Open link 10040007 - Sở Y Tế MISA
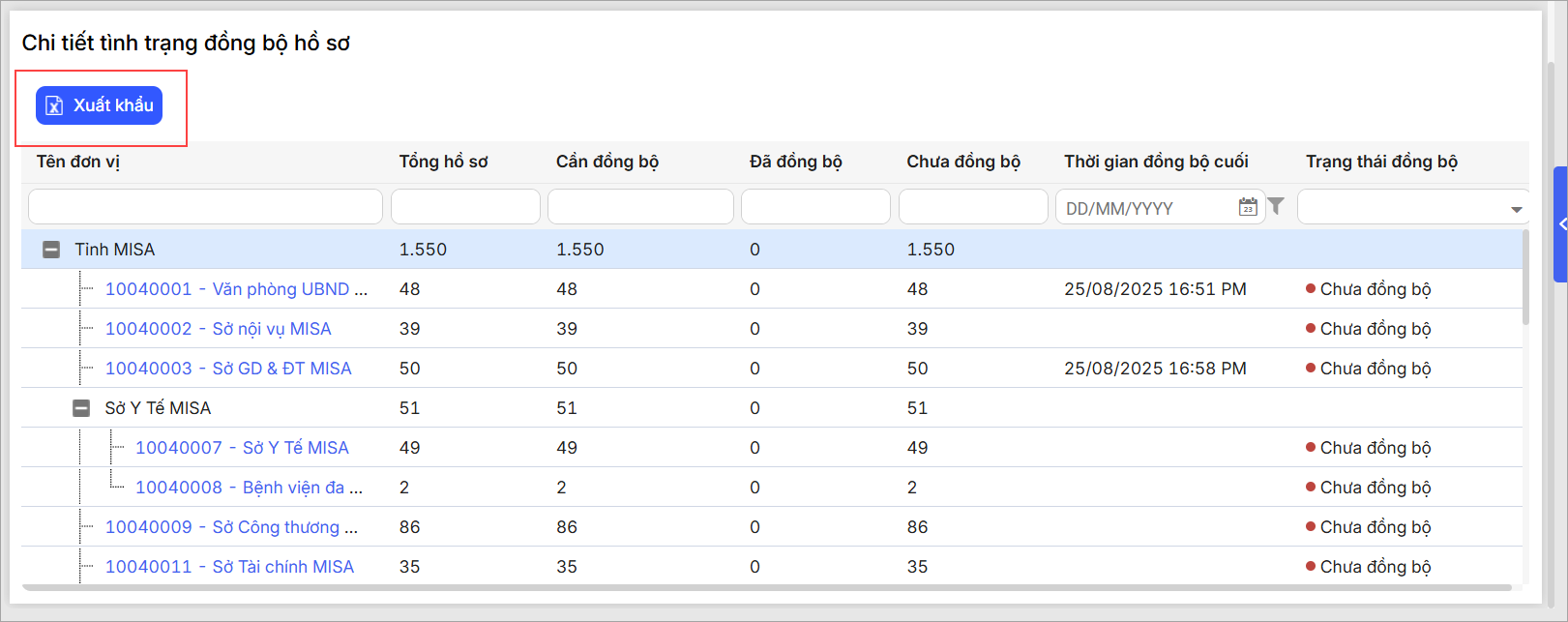 242,448
